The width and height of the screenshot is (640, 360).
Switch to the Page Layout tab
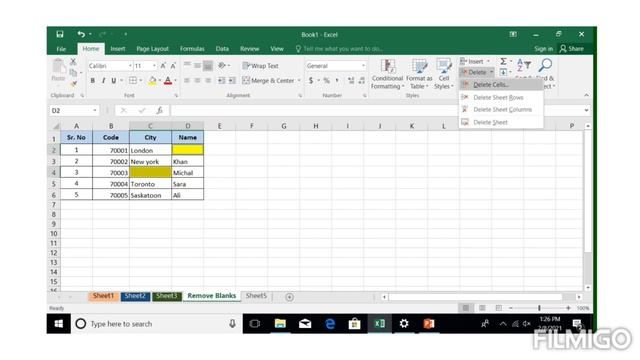(x=152, y=49)
